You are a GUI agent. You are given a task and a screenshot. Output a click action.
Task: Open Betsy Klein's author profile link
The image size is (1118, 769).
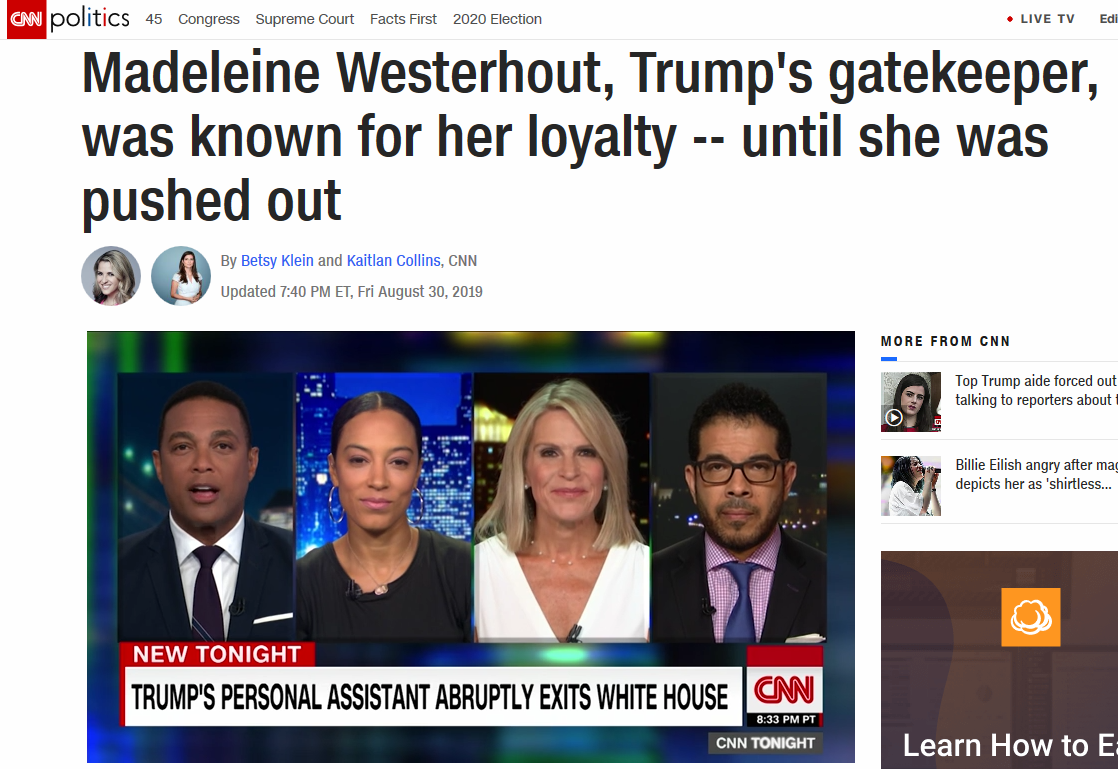pos(277,261)
